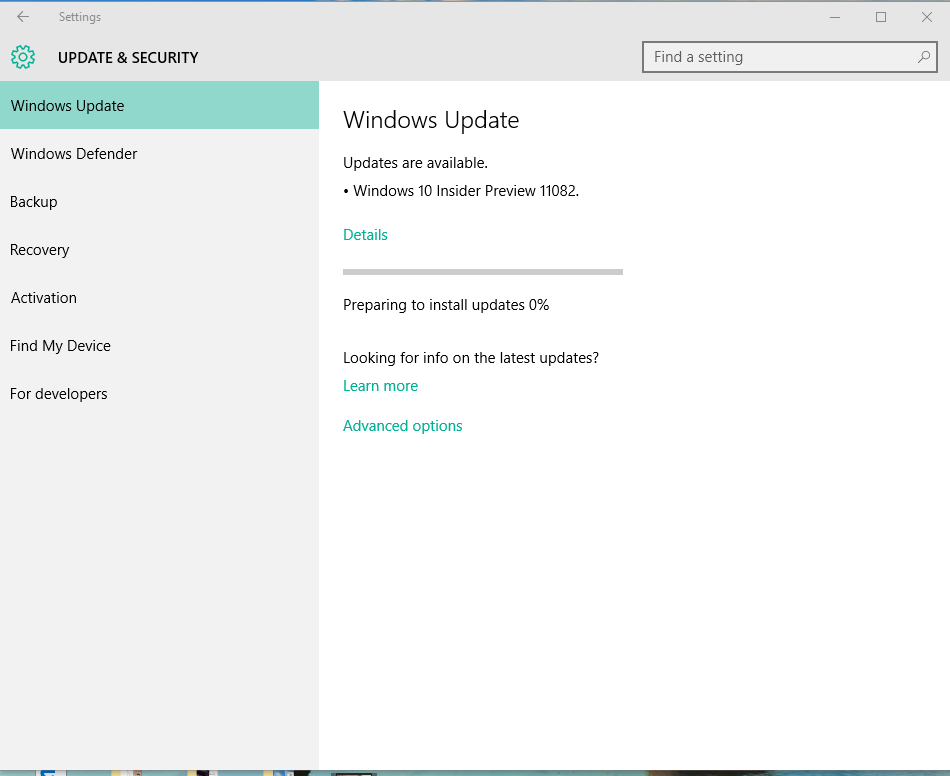
Task: Click the search magnifier icon
Action: [x=923, y=57]
